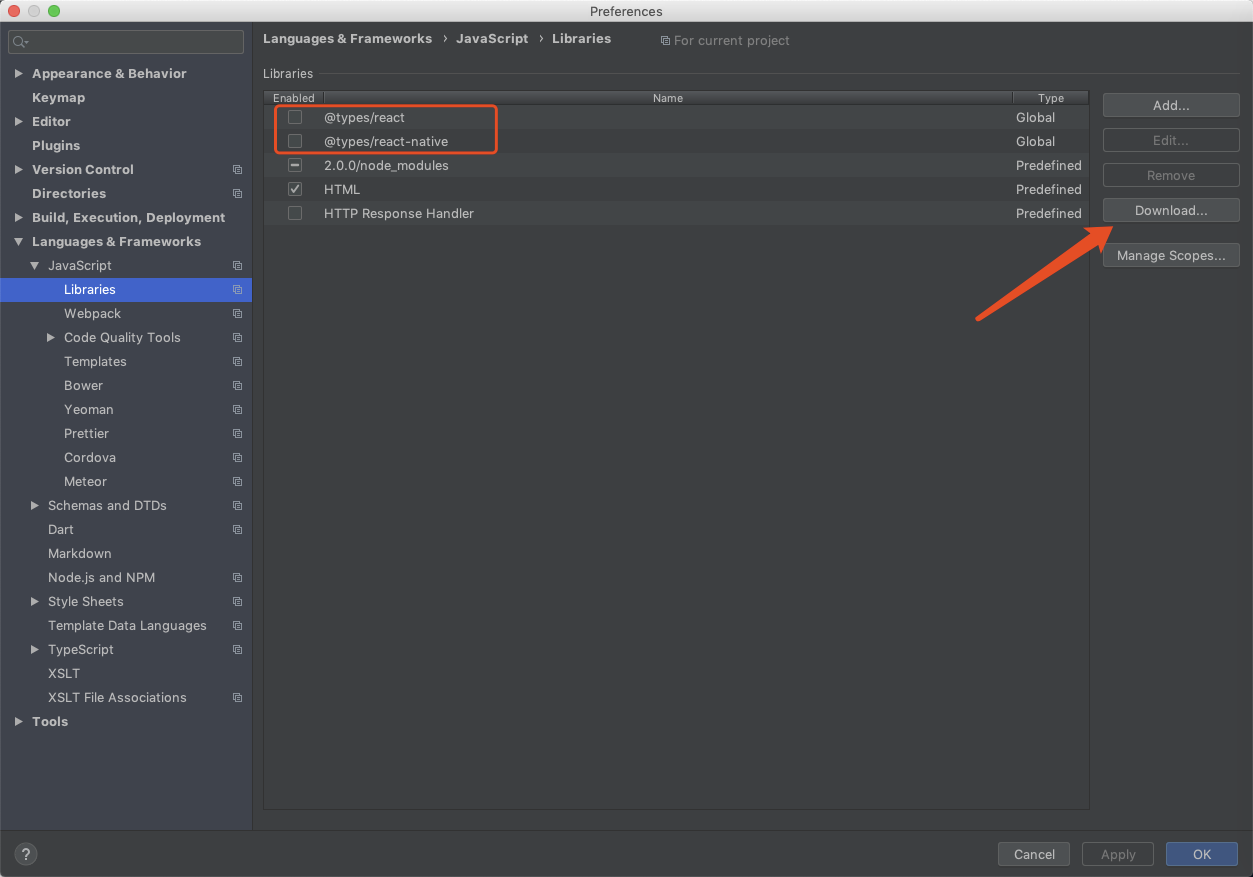The height and width of the screenshot is (877, 1253).
Task: Click the Enabled column header
Action: pyautogui.click(x=294, y=98)
